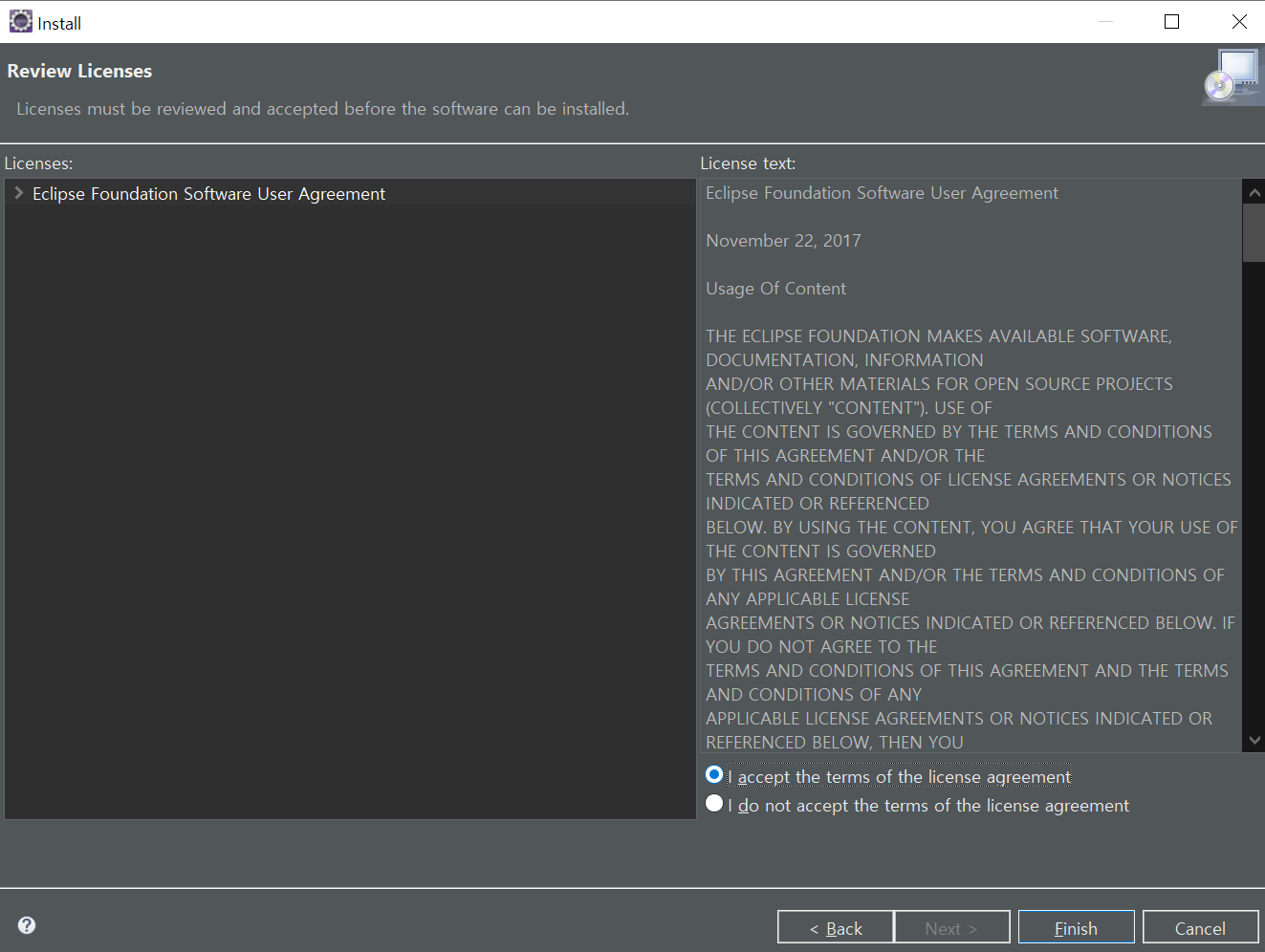This screenshot has width=1265, height=952.
Task: Click "Usage Of Content" heading in license text
Action: pyautogui.click(x=775, y=289)
